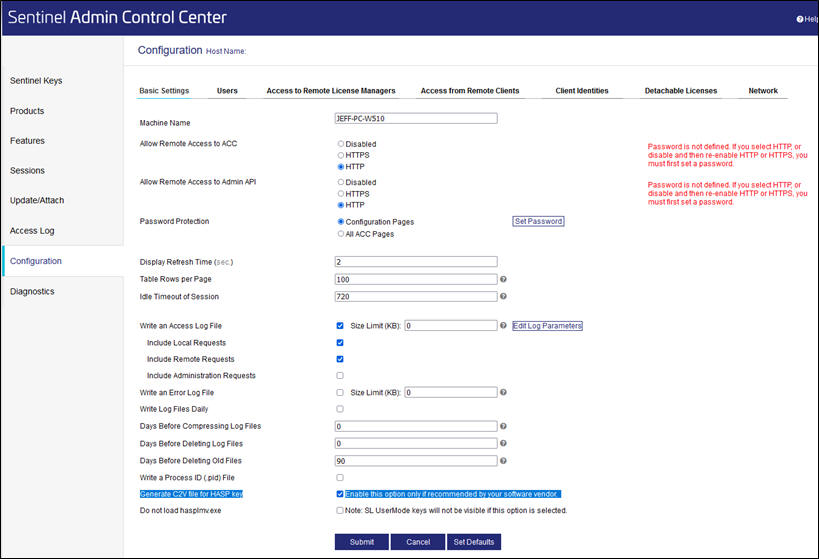
Task: Open Client Identities tab
Action: [x=582, y=91]
